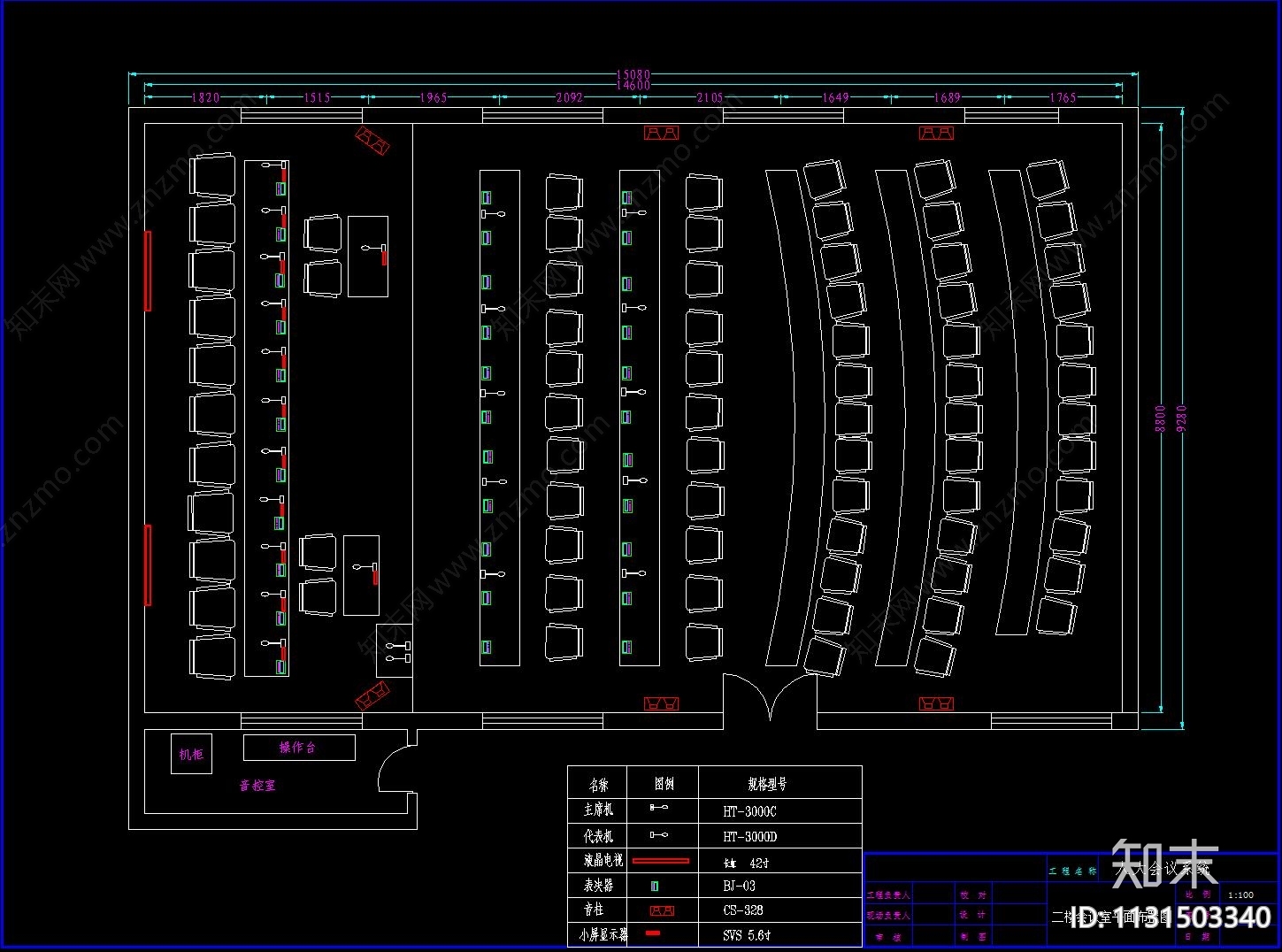1282x952 pixels.
Task: Click the 代表机 name cell in legend
Action: (598, 836)
